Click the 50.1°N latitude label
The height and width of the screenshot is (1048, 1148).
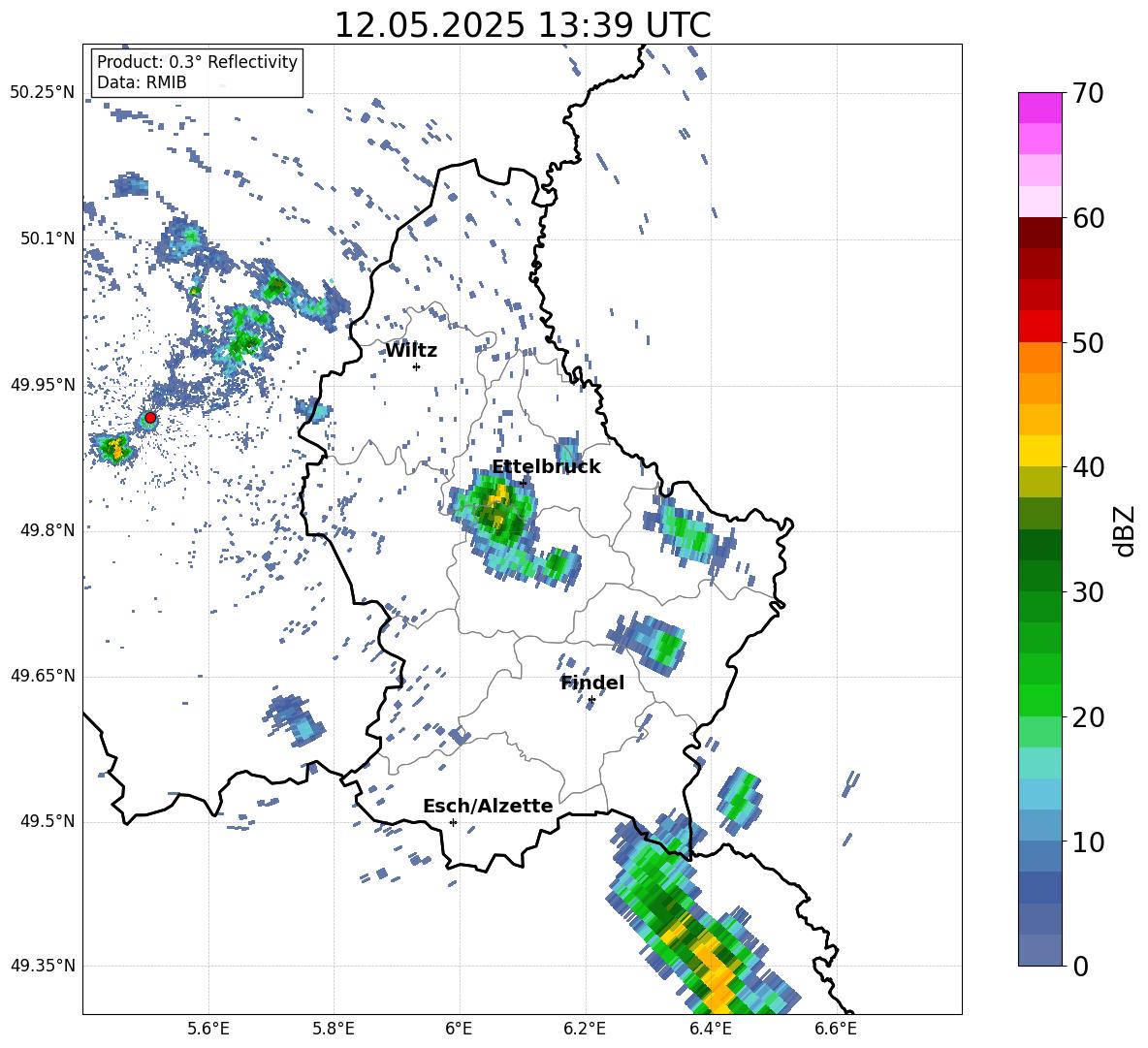click(48, 238)
